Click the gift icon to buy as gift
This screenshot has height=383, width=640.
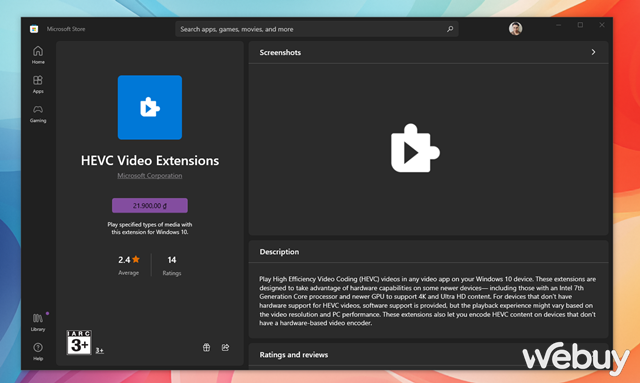click(x=207, y=347)
